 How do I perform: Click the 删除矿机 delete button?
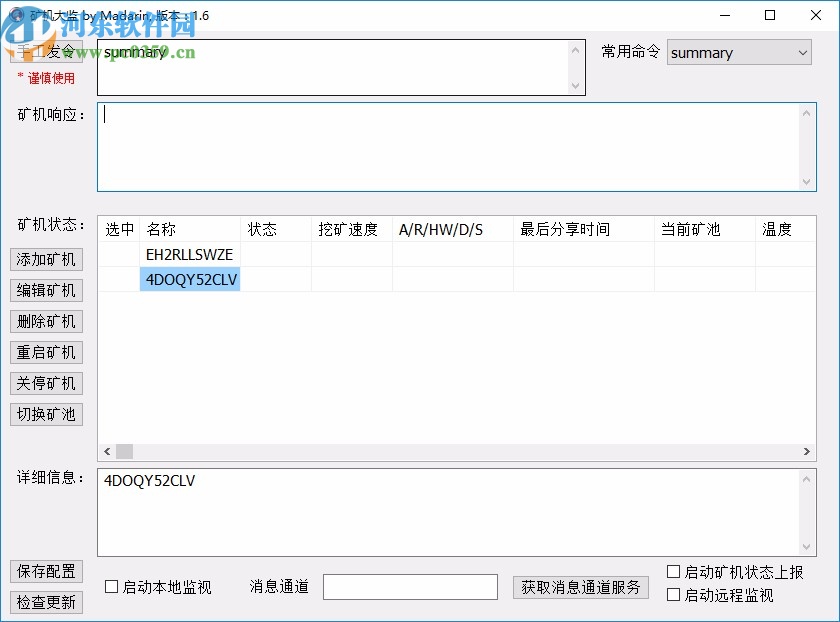(46, 321)
